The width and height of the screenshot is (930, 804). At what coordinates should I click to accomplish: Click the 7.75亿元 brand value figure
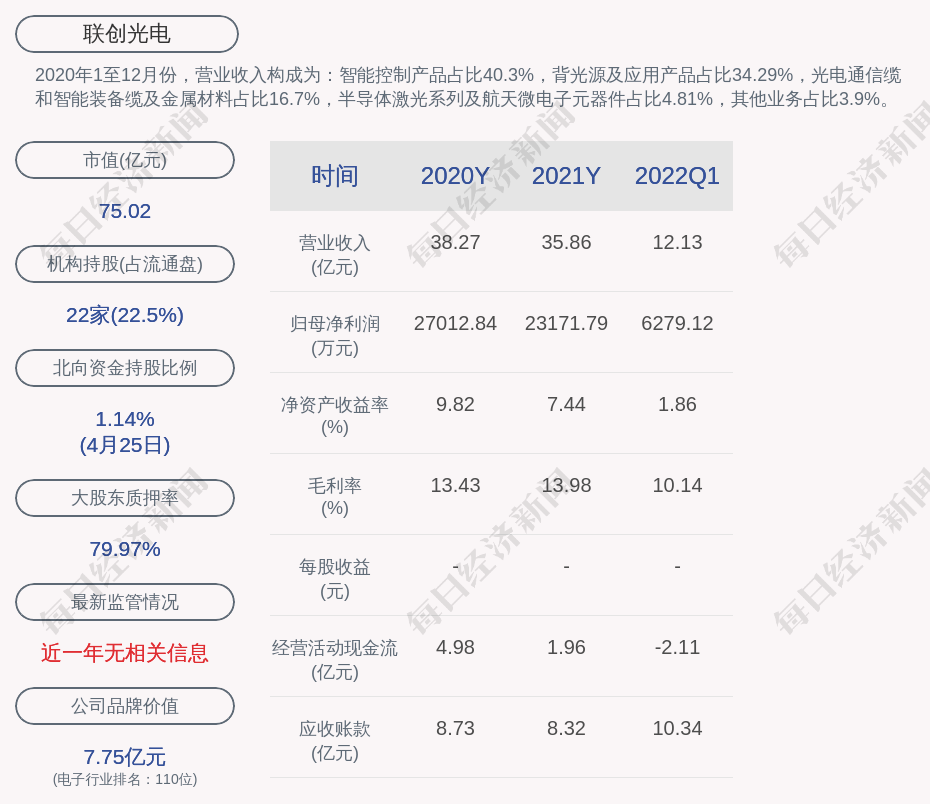[x=125, y=757]
